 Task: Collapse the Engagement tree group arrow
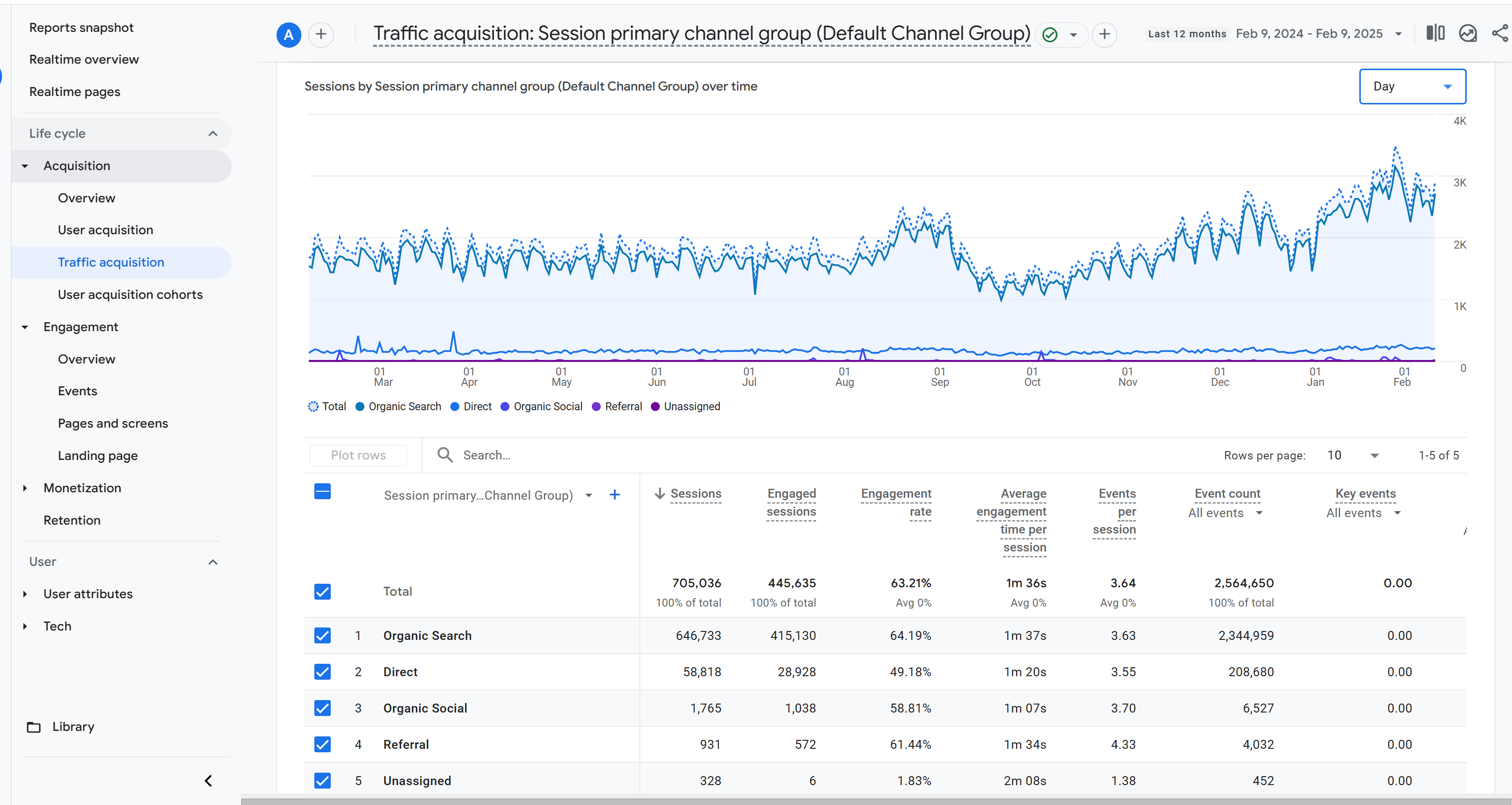tap(25, 327)
